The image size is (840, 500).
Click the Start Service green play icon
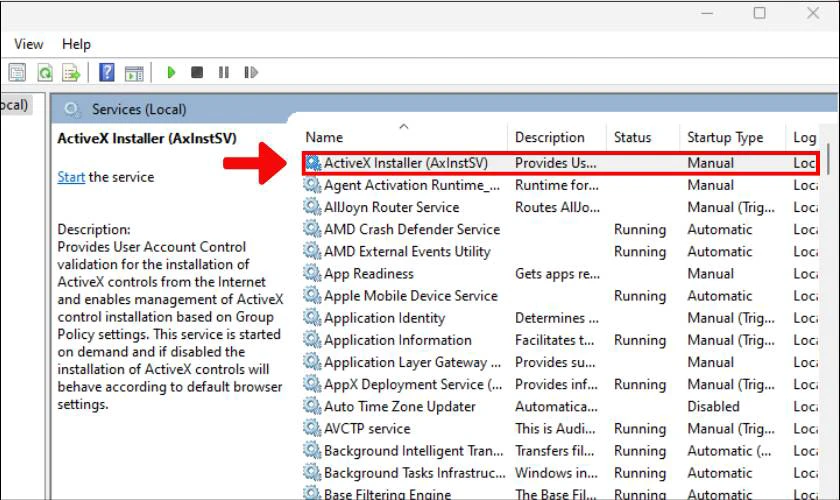[171, 72]
